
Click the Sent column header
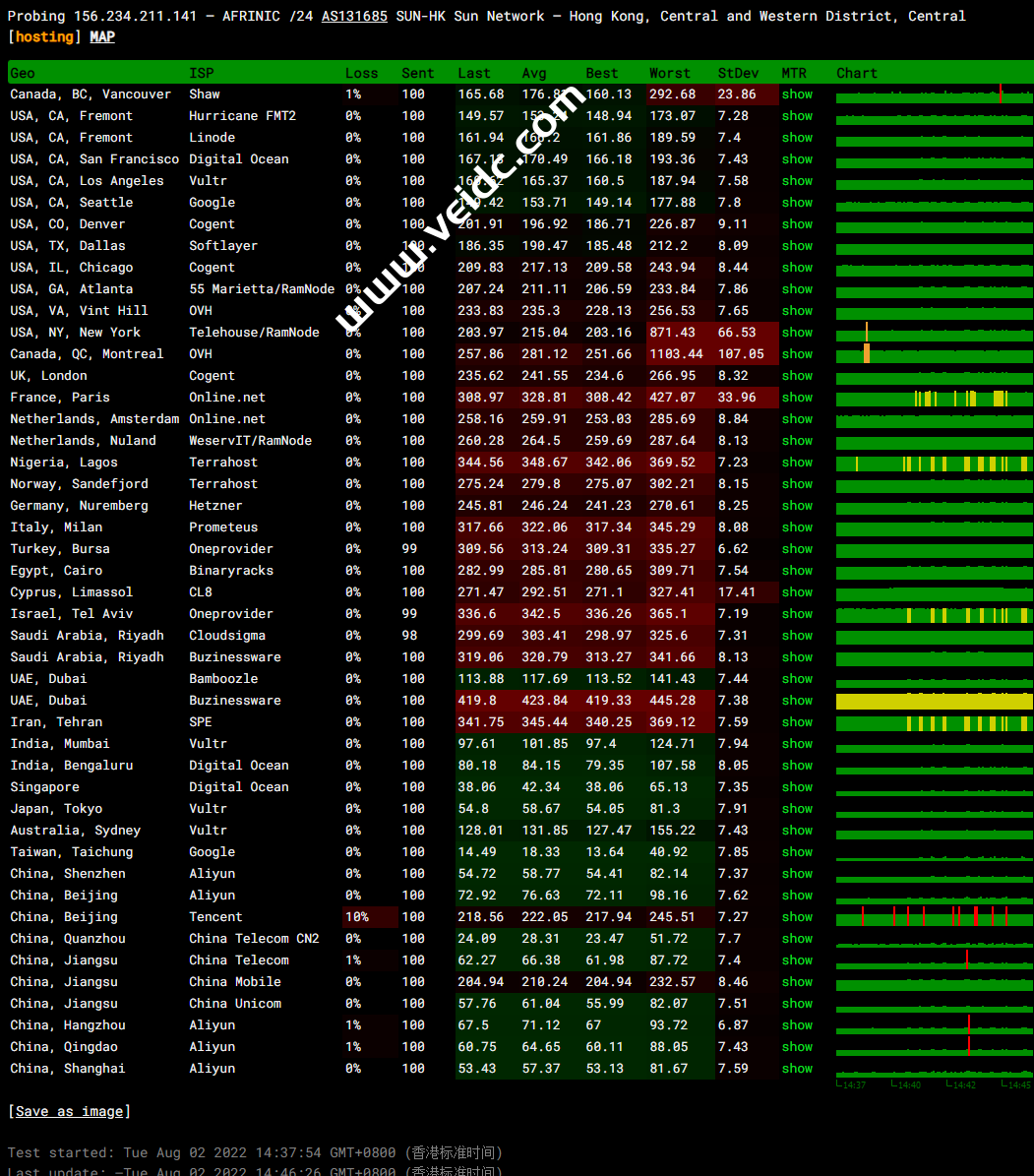point(418,74)
